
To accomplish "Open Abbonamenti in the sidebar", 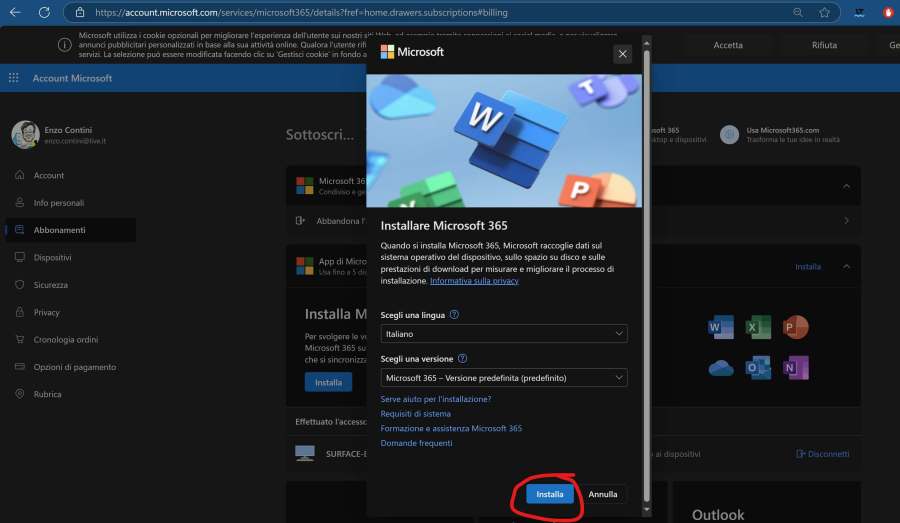I will pos(60,230).
